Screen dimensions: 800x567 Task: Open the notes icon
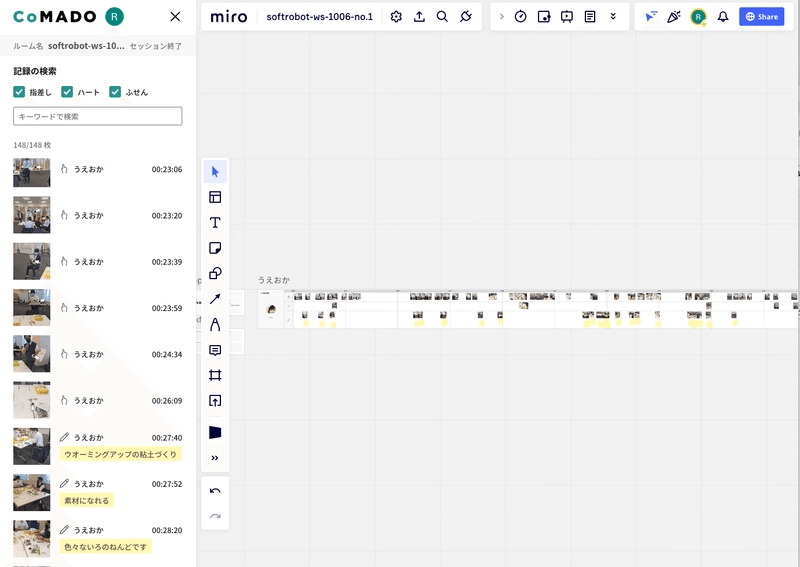[x=590, y=17]
